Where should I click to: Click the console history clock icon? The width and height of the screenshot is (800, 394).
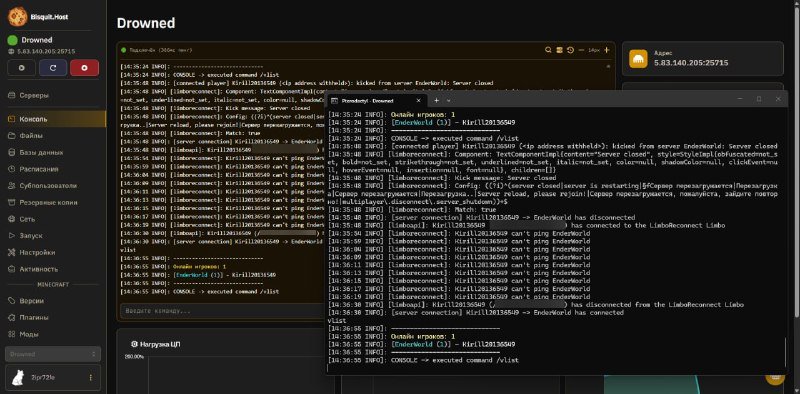click(x=570, y=50)
